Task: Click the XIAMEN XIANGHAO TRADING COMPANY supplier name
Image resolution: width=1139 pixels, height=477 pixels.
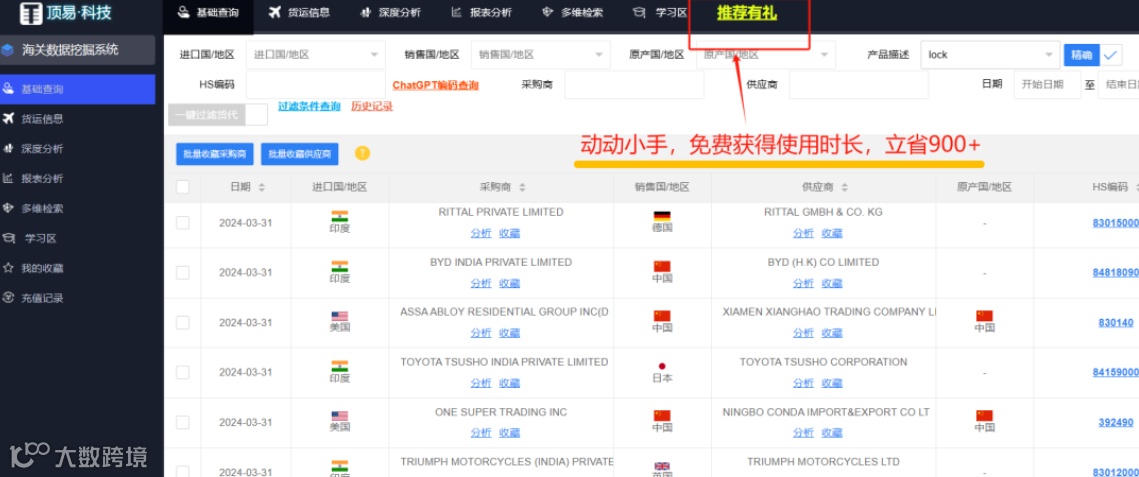Action: [x=830, y=311]
